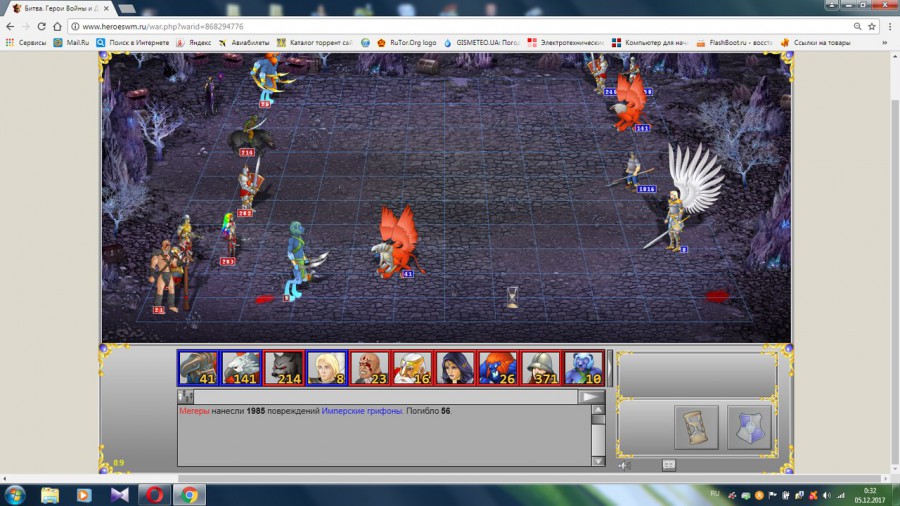This screenshot has height=506, width=900.
Task: Open the Сервисы apps bookmark
Action: [26, 42]
